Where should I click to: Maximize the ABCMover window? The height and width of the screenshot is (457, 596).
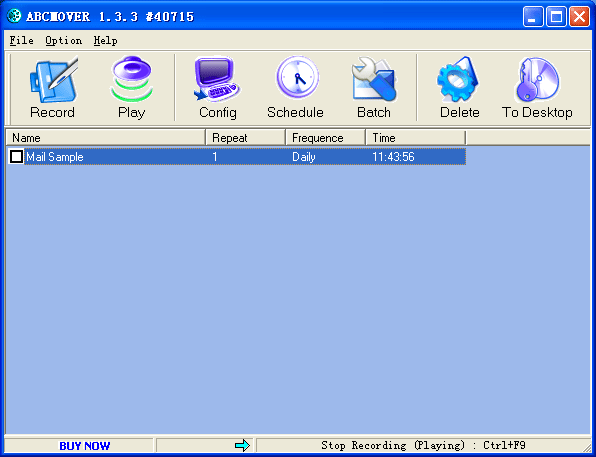pos(556,17)
